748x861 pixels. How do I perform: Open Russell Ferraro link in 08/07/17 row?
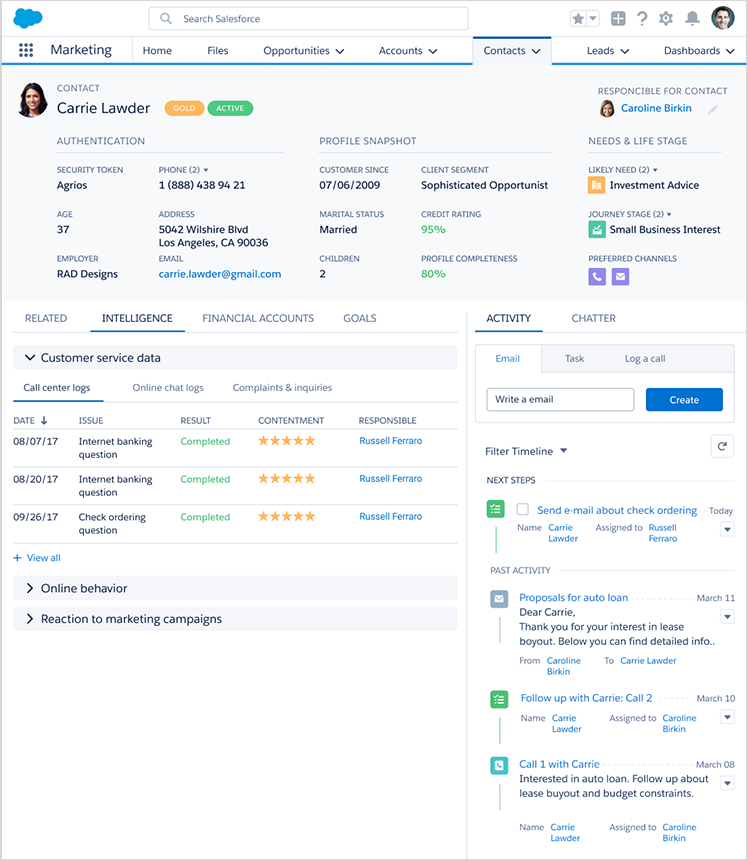(x=390, y=441)
